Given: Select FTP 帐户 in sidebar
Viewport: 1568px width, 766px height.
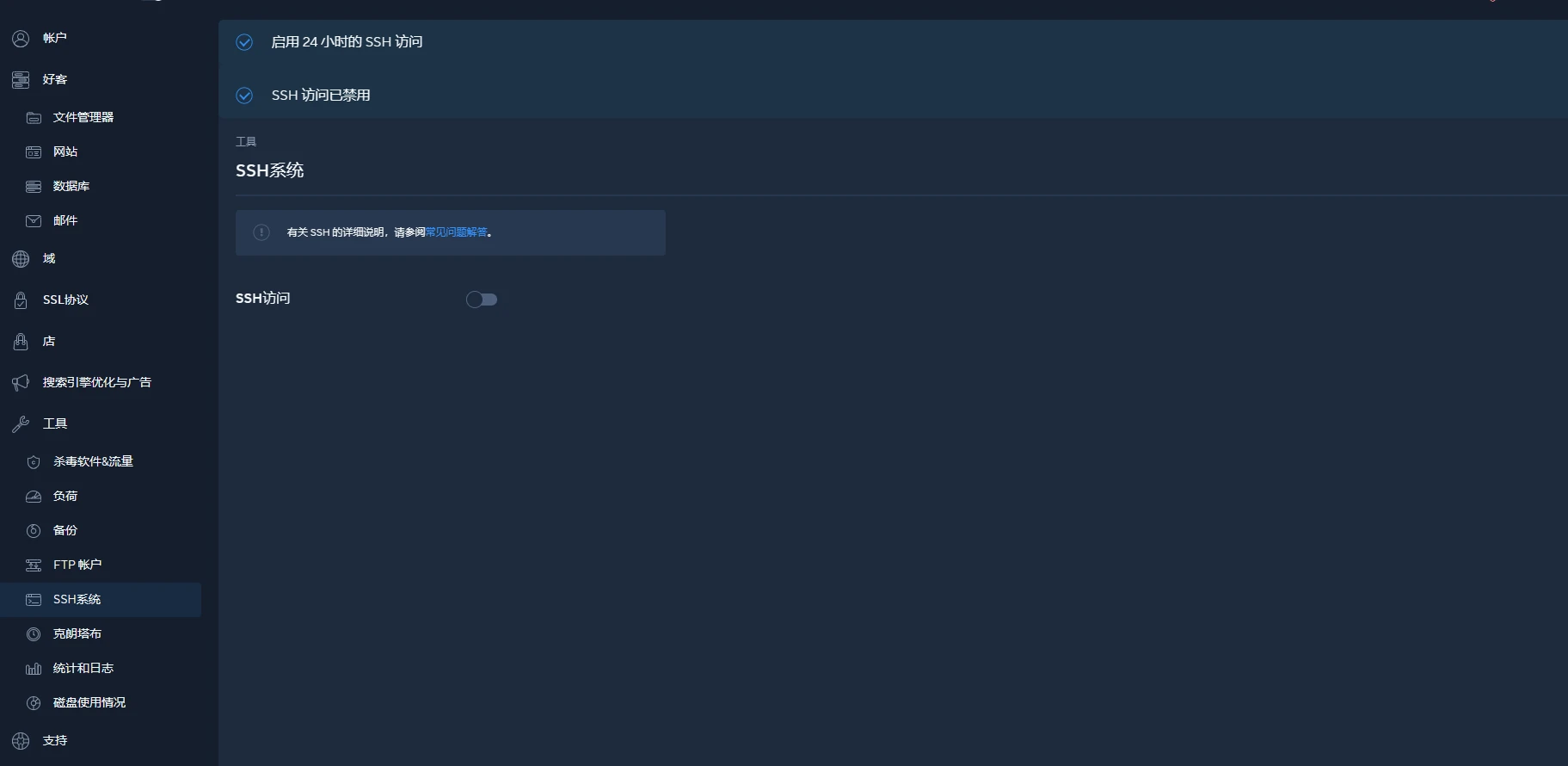Looking at the screenshot, I should pos(77,565).
